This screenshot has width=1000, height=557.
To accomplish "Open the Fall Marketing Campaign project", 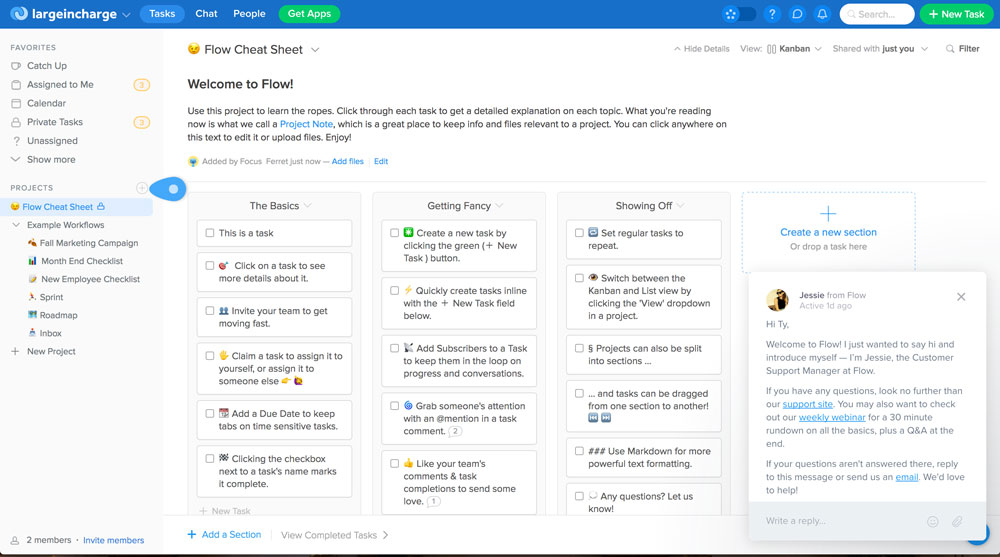I will [x=89, y=243].
